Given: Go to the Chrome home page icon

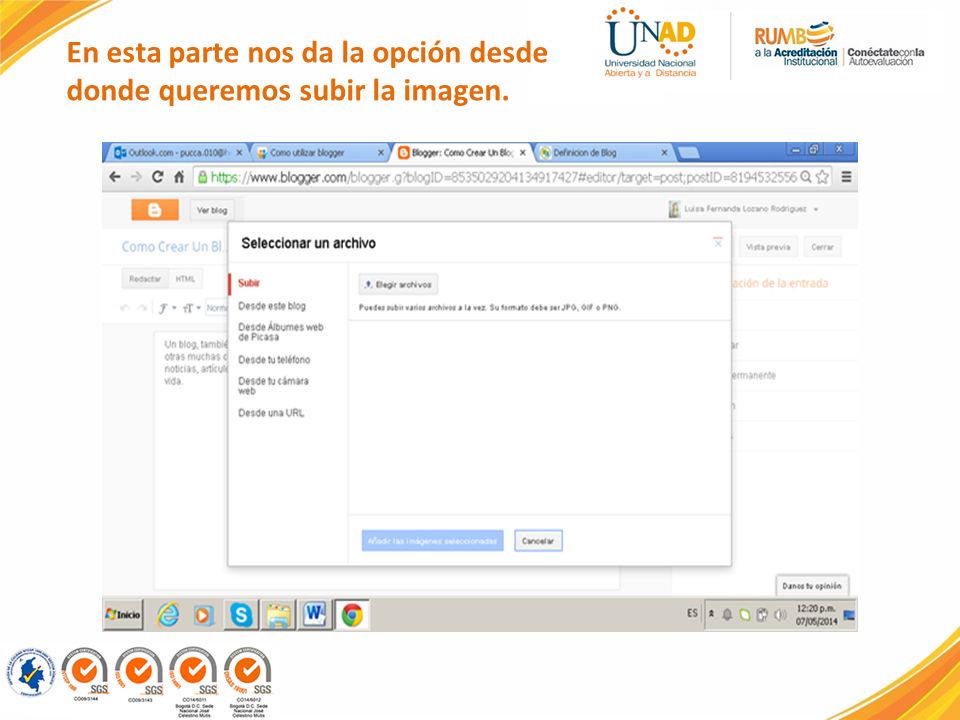Looking at the screenshot, I should [178, 177].
